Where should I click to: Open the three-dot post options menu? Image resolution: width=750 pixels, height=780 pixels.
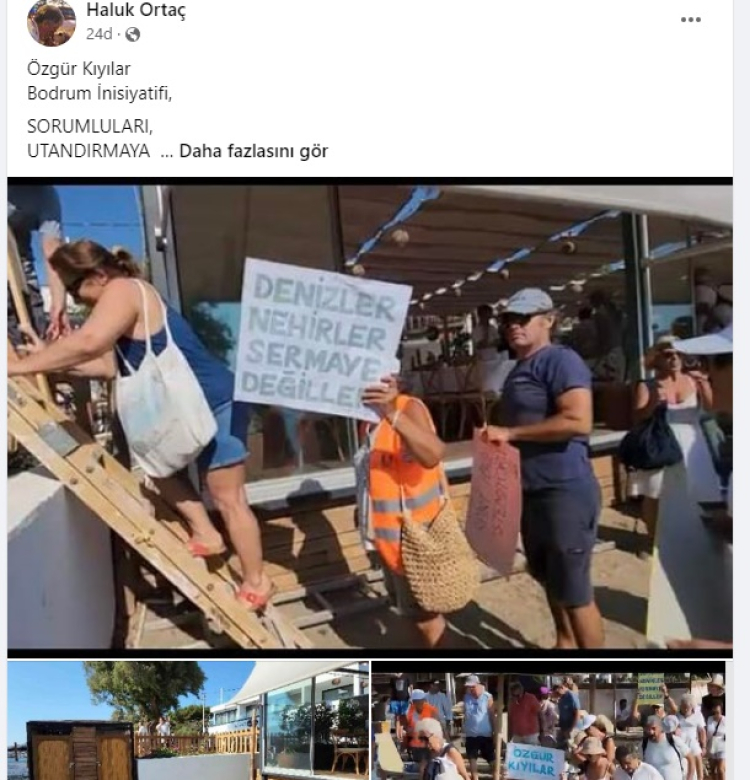[x=690, y=20]
